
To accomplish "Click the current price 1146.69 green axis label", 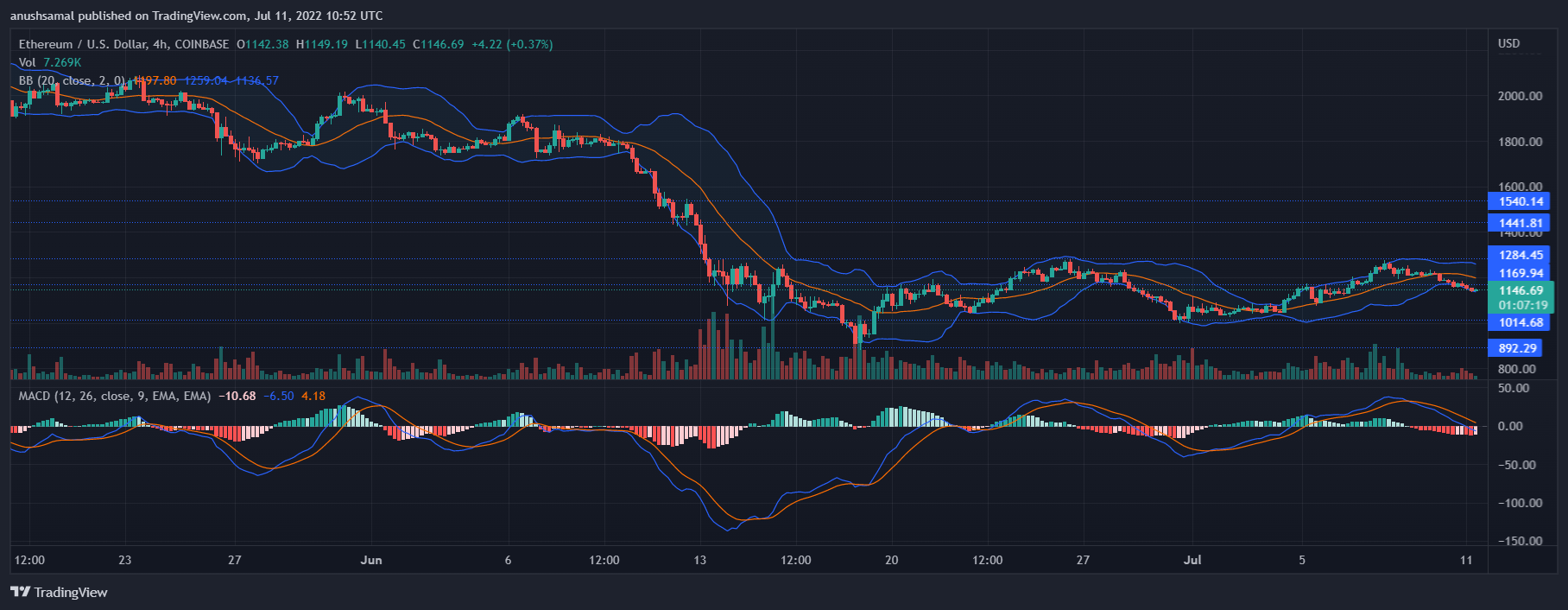I will coord(1521,290).
